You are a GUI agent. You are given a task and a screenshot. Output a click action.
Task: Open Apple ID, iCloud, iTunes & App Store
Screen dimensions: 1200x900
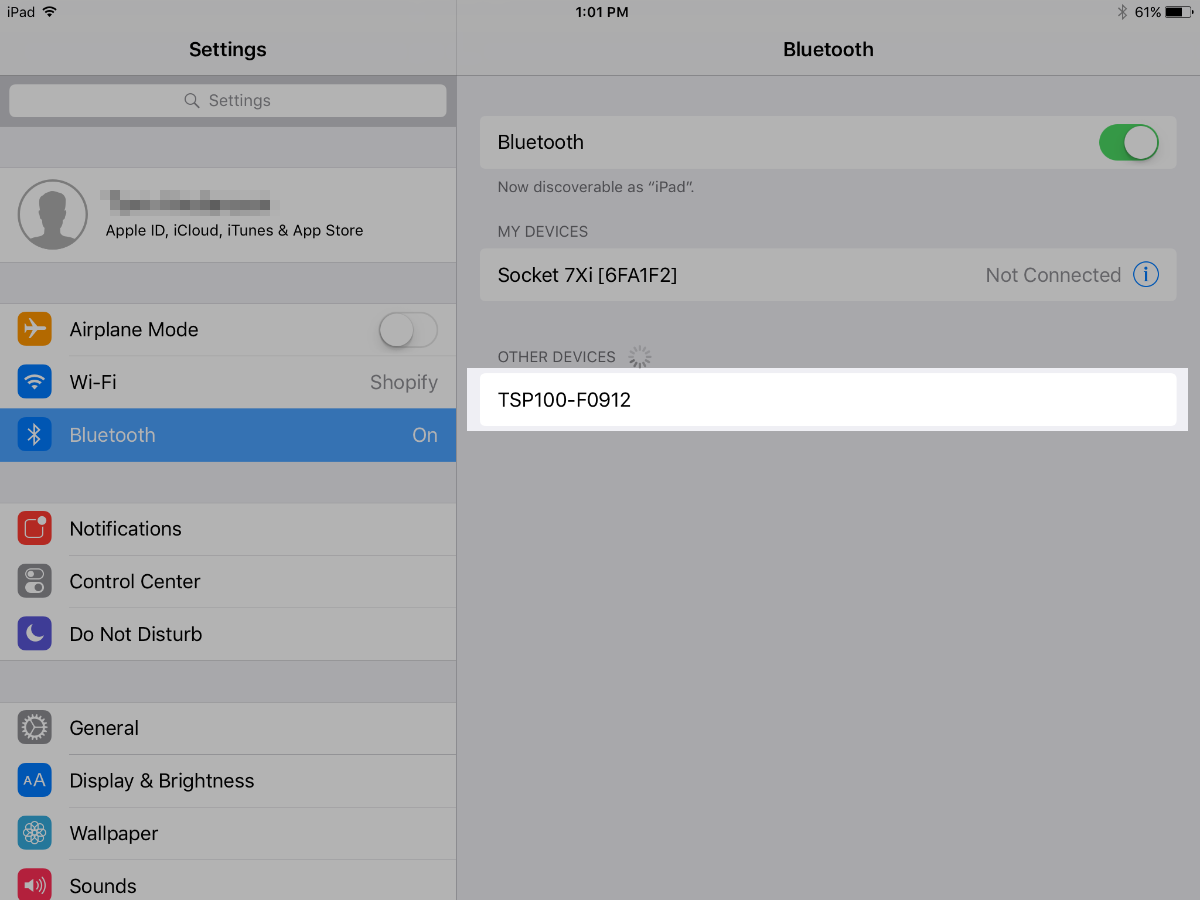coord(228,215)
